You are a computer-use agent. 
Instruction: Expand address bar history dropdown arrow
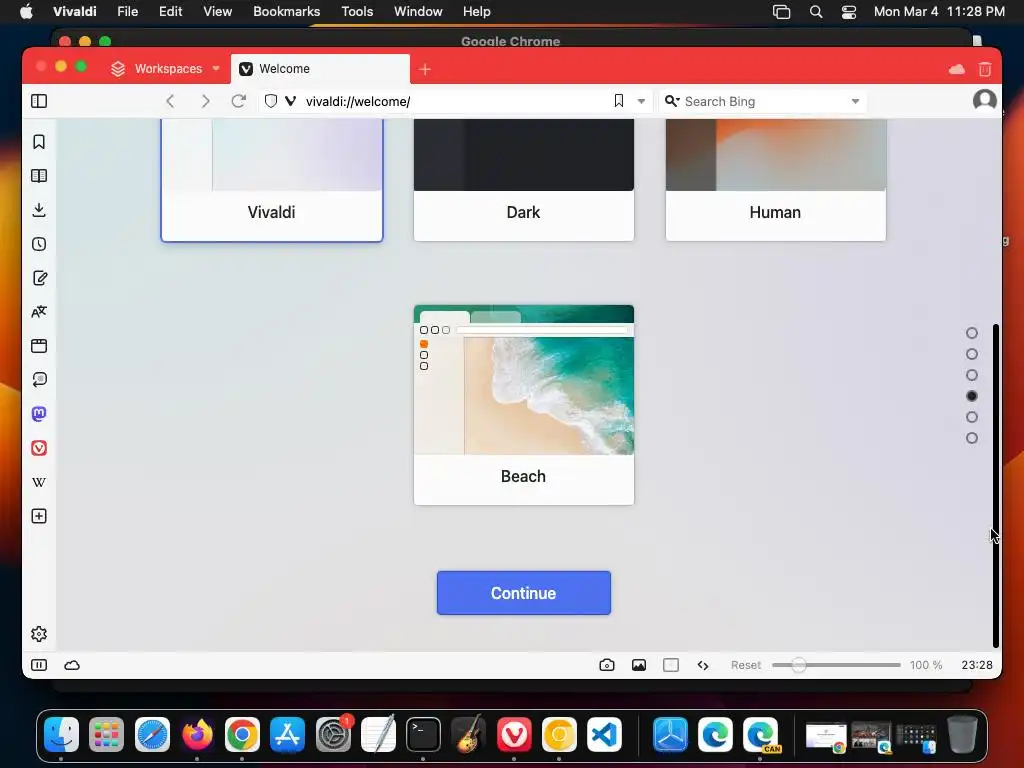point(641,101)
